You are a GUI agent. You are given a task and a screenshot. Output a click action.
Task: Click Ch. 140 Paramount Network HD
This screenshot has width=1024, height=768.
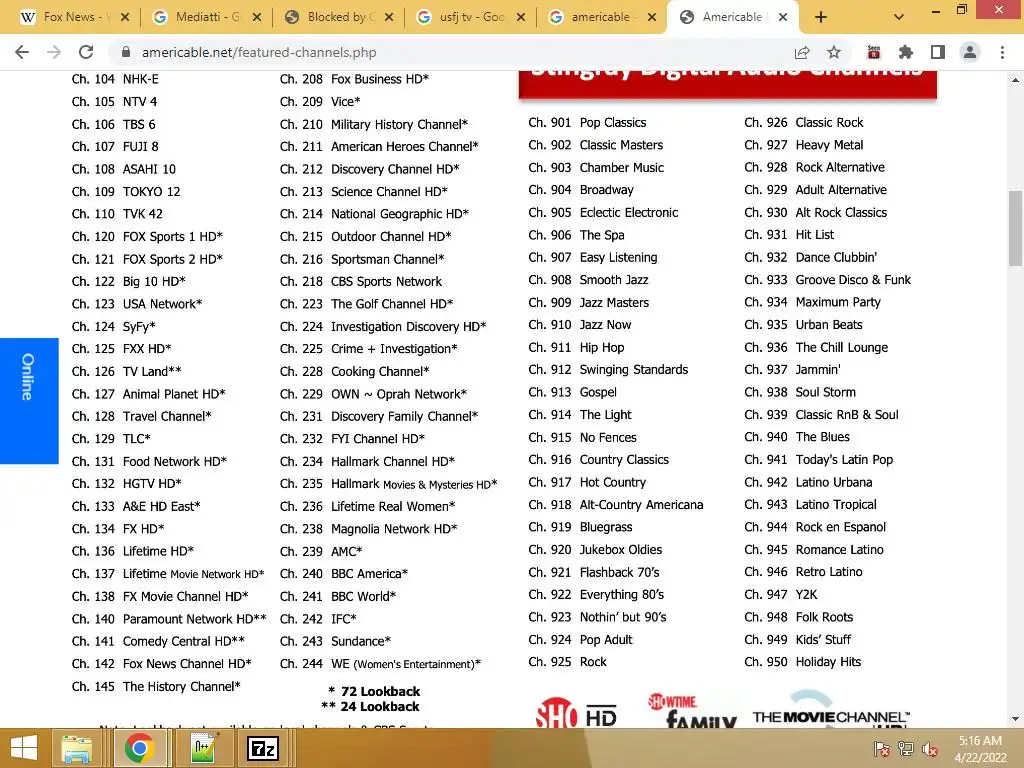pos(169,618)
